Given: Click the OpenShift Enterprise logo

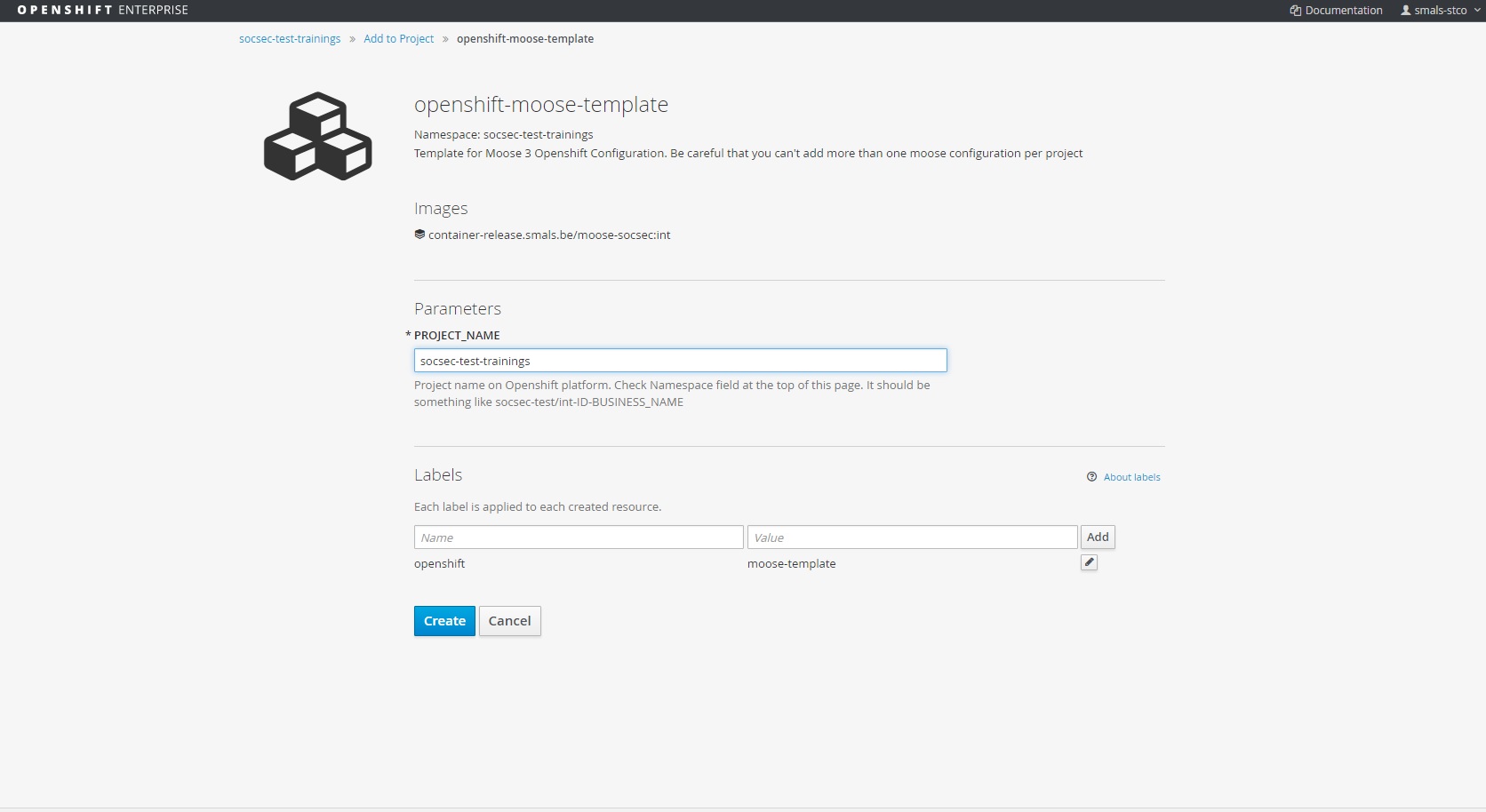Looking at the screenshot, I should click(102, 10).
